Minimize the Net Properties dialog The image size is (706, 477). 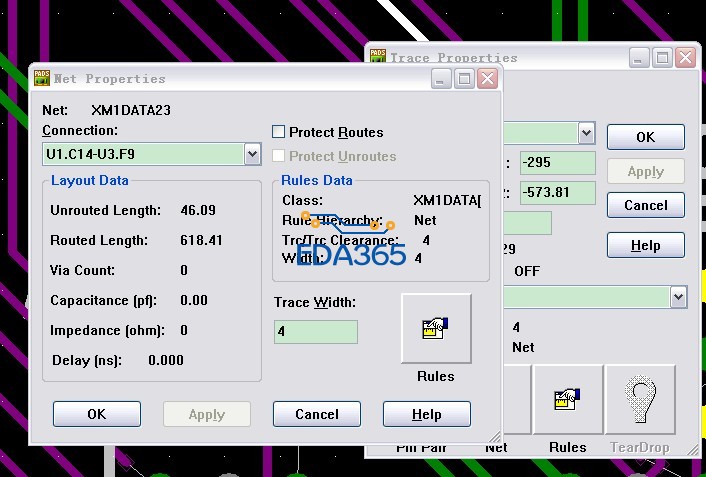point(441,79)
